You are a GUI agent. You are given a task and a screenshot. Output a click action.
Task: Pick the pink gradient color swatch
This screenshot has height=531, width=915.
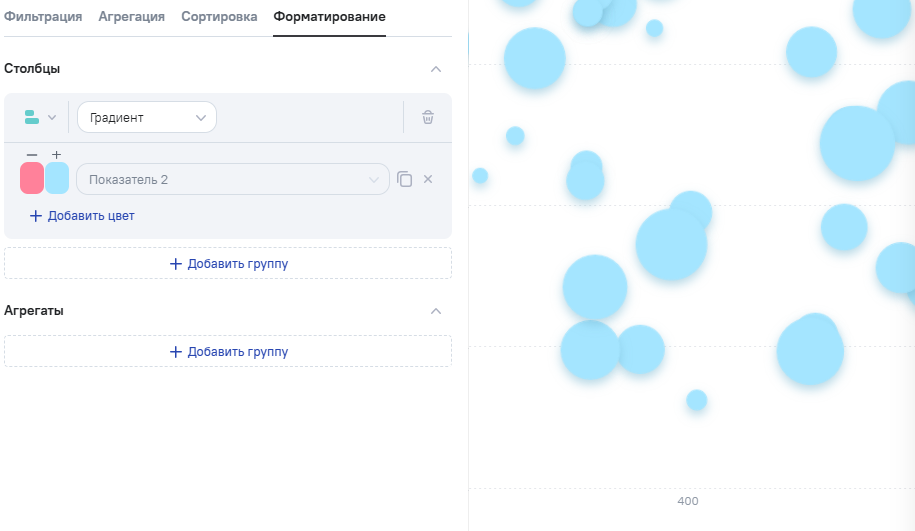coord(32,178)
